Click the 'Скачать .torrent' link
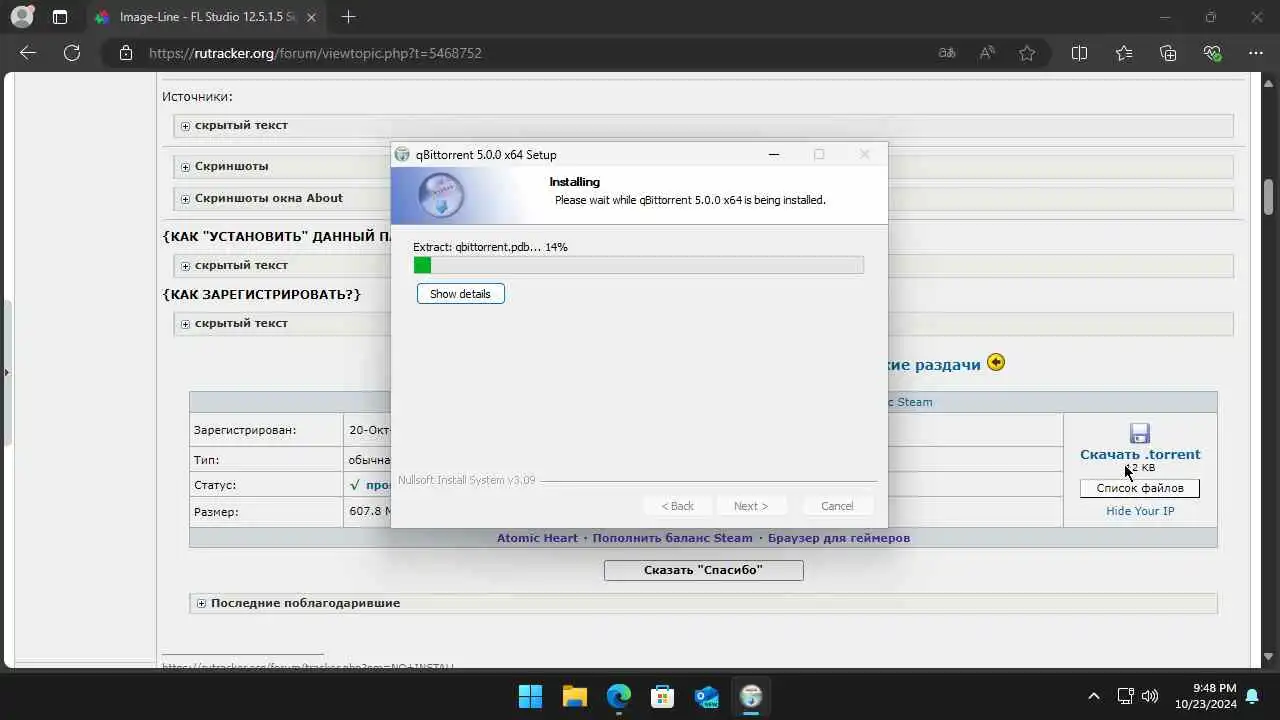This screenshot has width=1280, height=720. tap(1140, 454)
